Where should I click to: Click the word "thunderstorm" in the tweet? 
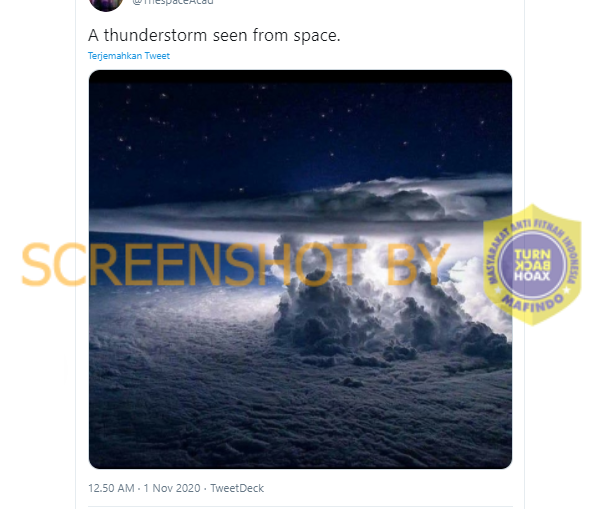(x=155, y=36)
